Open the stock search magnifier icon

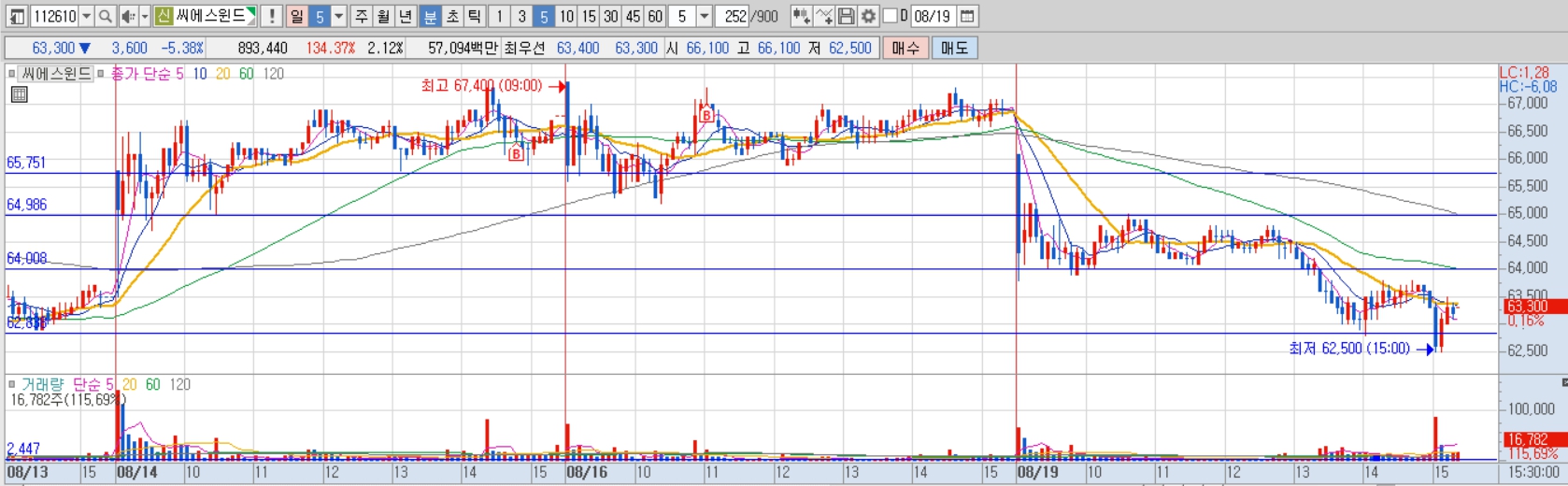[106, 16]
